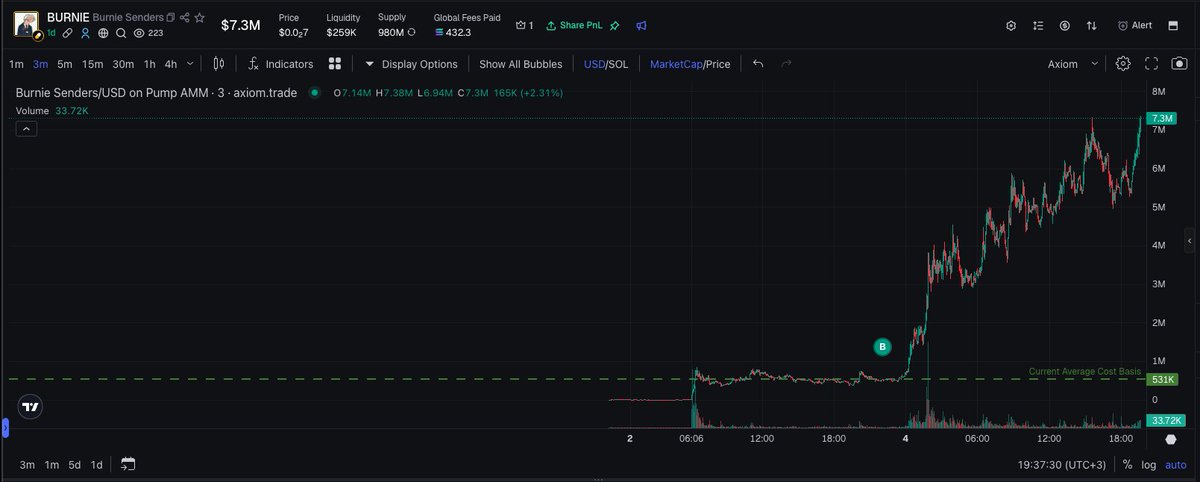Select the 3m range in bottom bar
The width and height of the screenshot is (1200, 482).
[27, 465]
